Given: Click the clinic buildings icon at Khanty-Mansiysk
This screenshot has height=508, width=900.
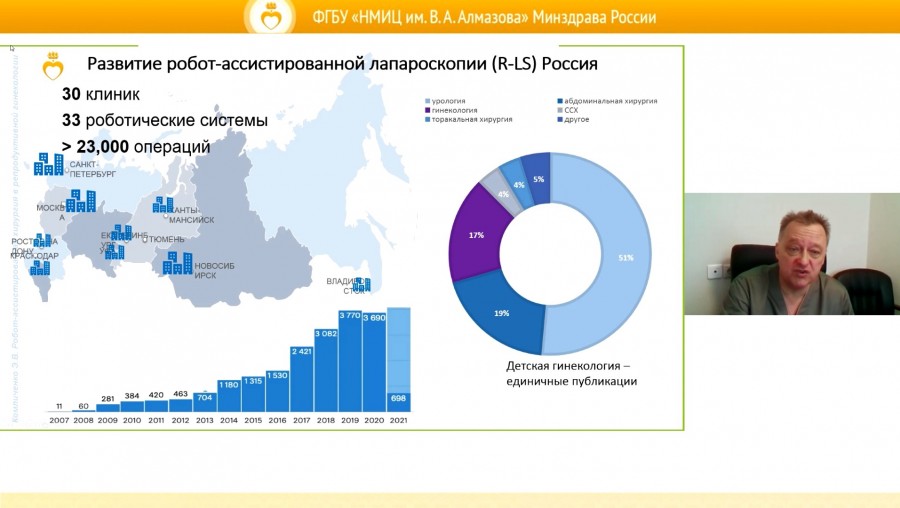Looking at the screenshot, I should (x=162, y=205).
